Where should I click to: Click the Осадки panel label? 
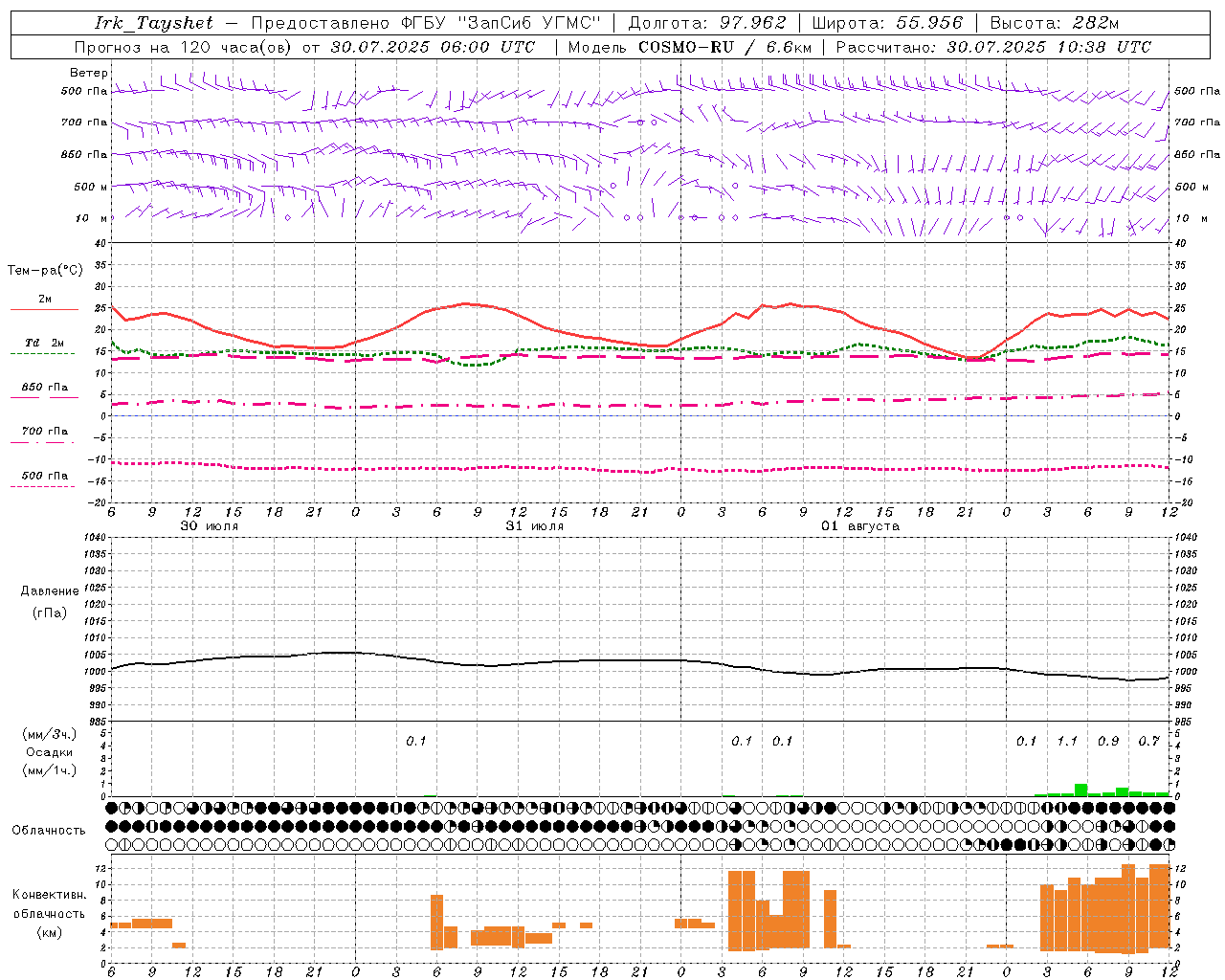[50, 752]
